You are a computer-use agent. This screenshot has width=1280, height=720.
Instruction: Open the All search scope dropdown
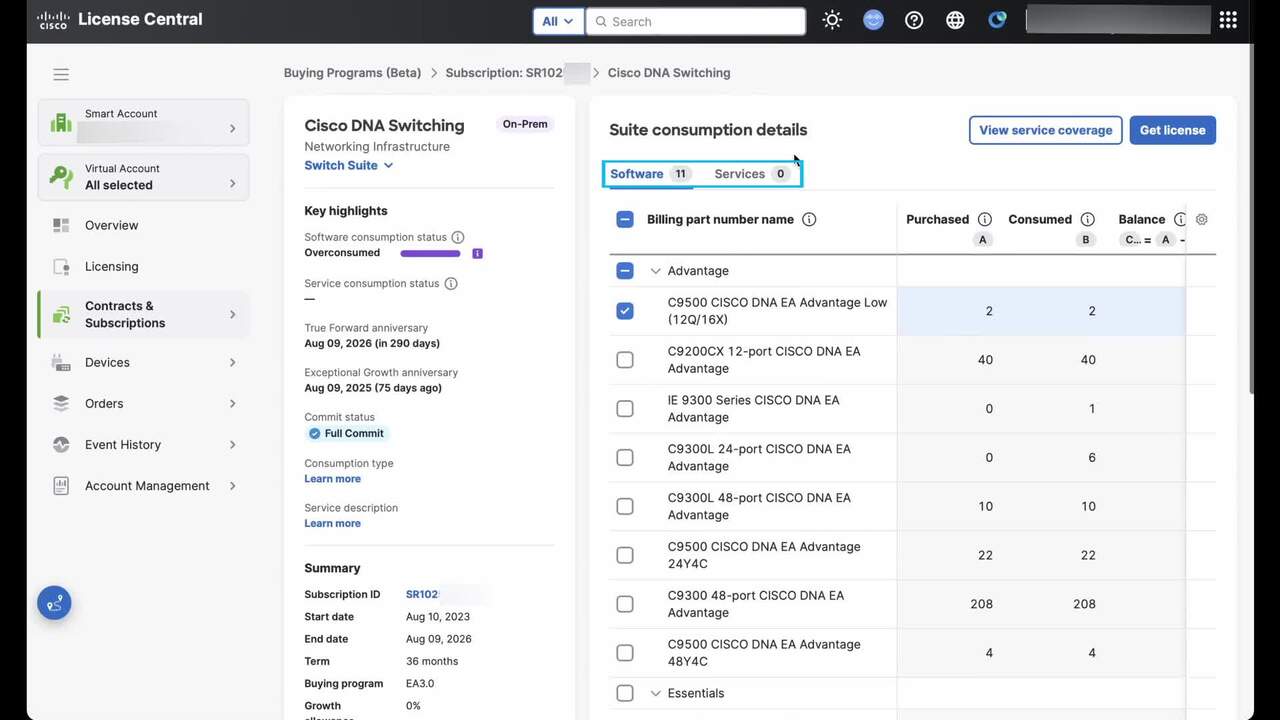point(558,21)
